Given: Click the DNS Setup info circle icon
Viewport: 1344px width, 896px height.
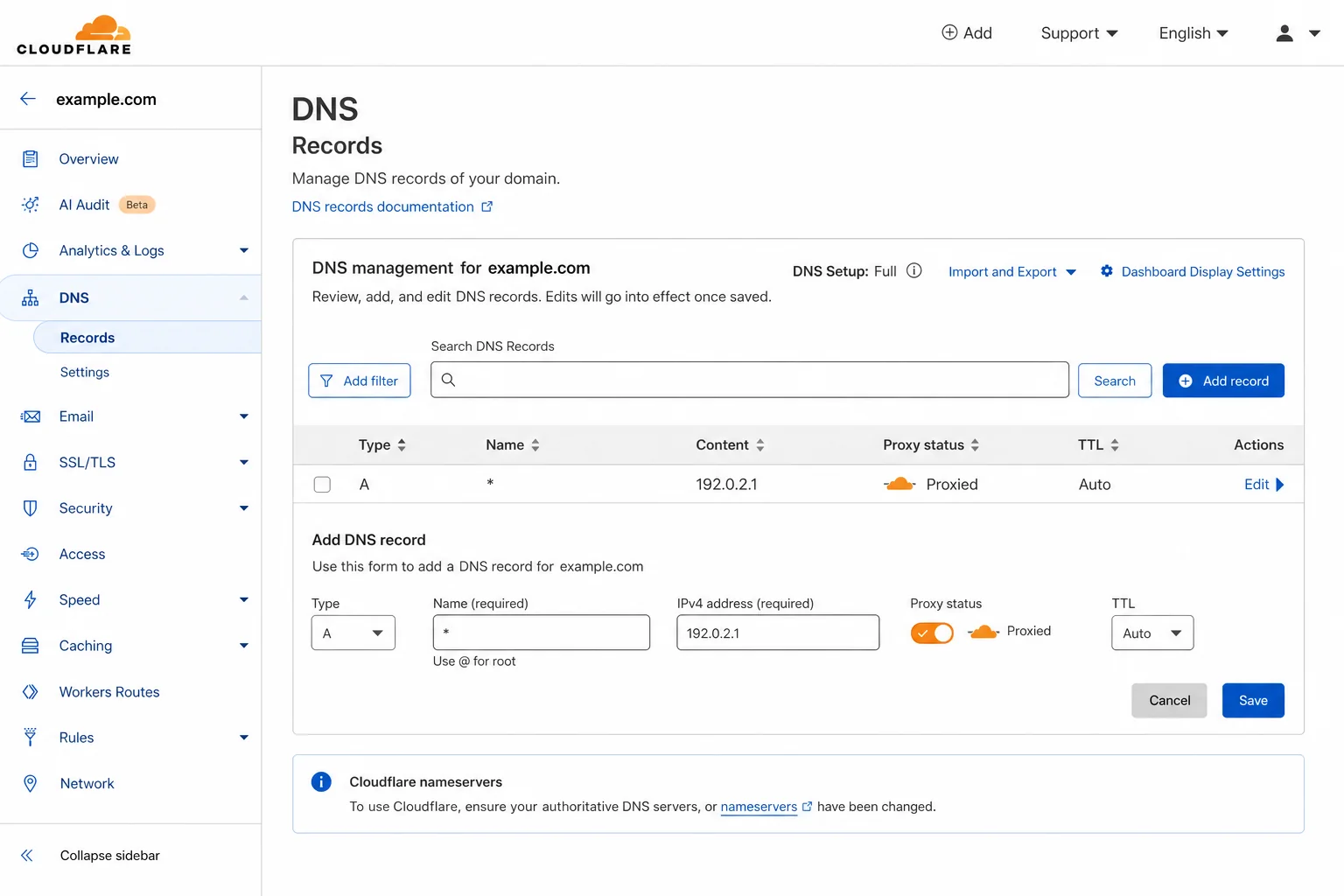Looking at the screenshot, I should (x=914, y=270).
